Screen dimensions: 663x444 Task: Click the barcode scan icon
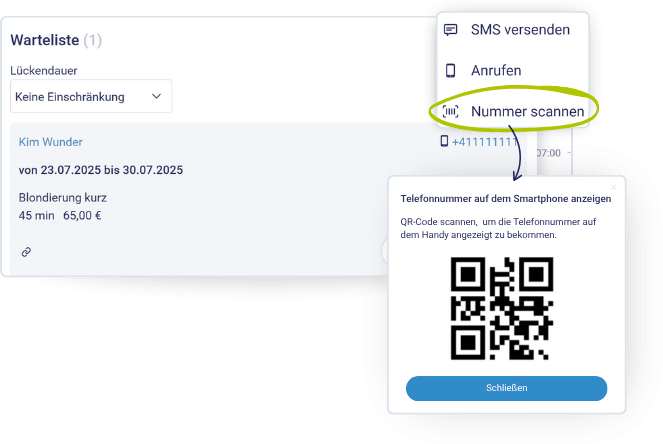tap(450, 111)
